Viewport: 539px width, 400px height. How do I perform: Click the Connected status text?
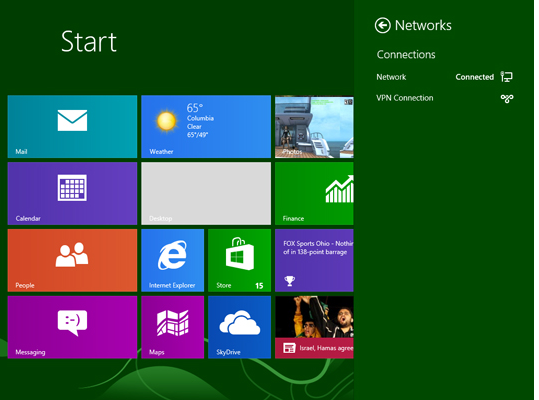[474, 77]
